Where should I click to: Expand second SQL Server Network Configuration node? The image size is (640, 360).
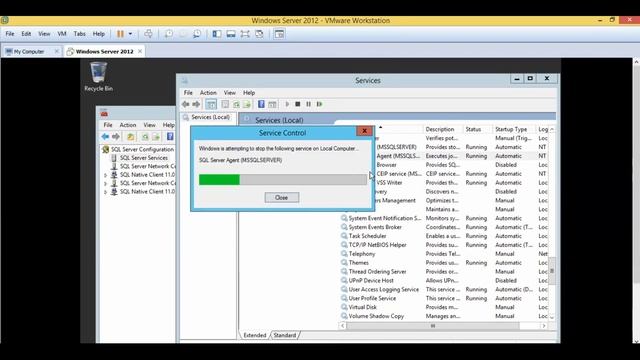[x=105, y=184]
